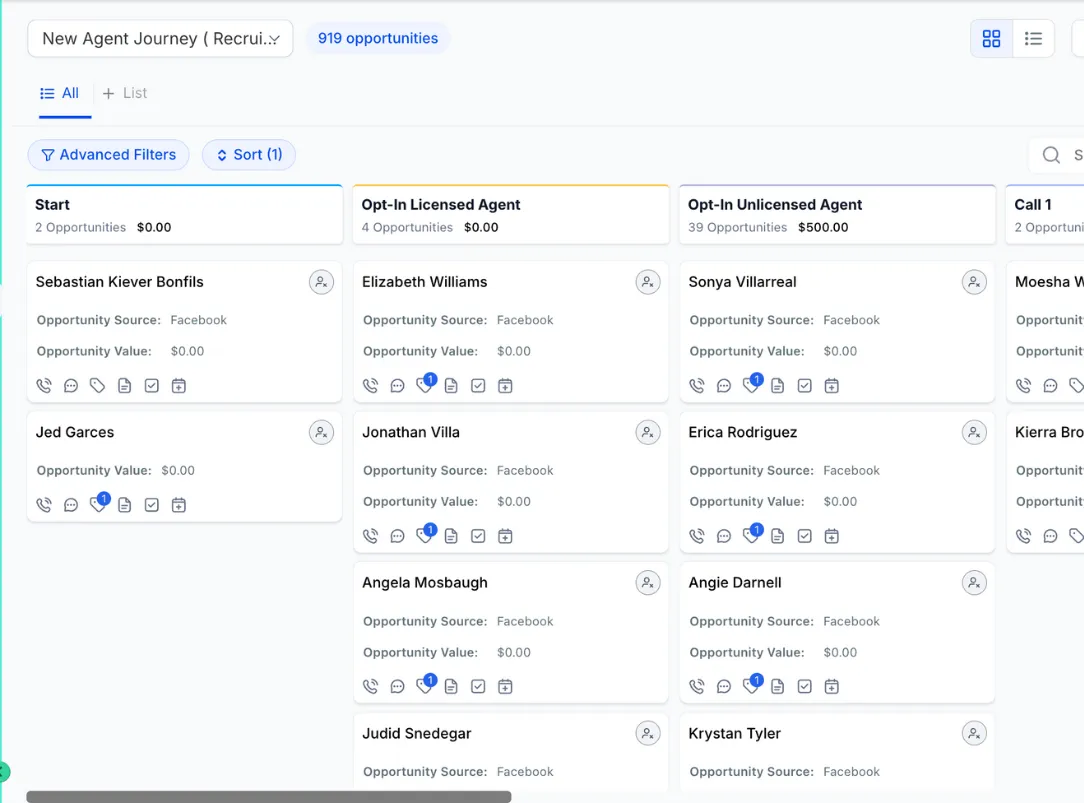Open calendar icon on Jed Garces card
Screen dimensions: 1084x803
click(178, 505)
